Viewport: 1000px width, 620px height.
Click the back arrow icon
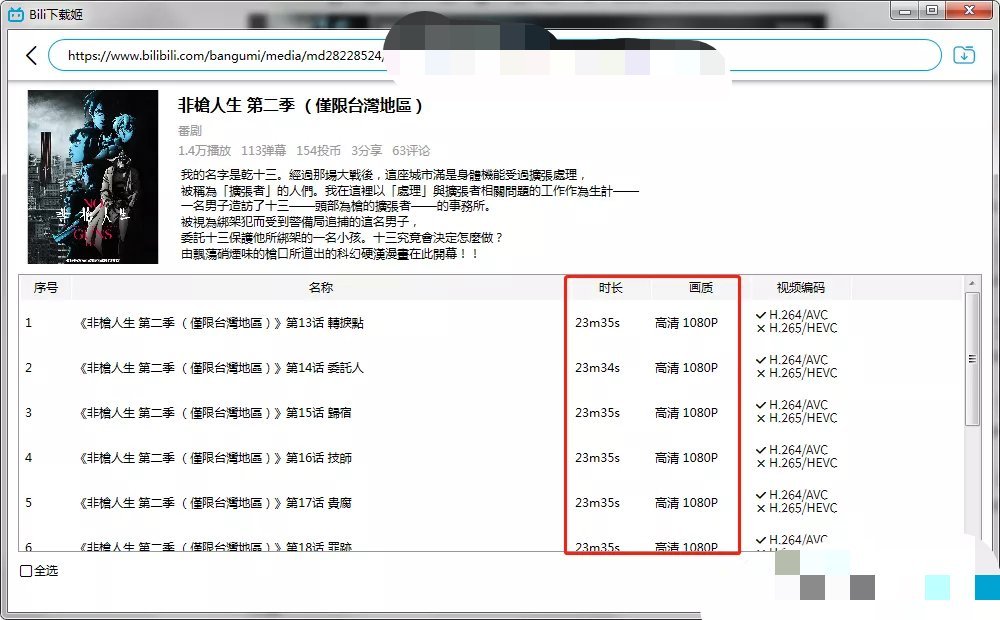[31, 55]
